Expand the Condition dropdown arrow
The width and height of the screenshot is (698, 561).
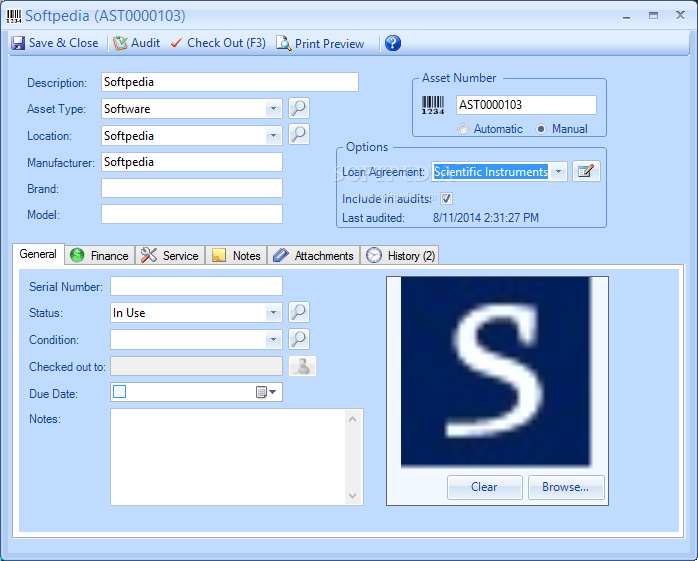(273, 340)
